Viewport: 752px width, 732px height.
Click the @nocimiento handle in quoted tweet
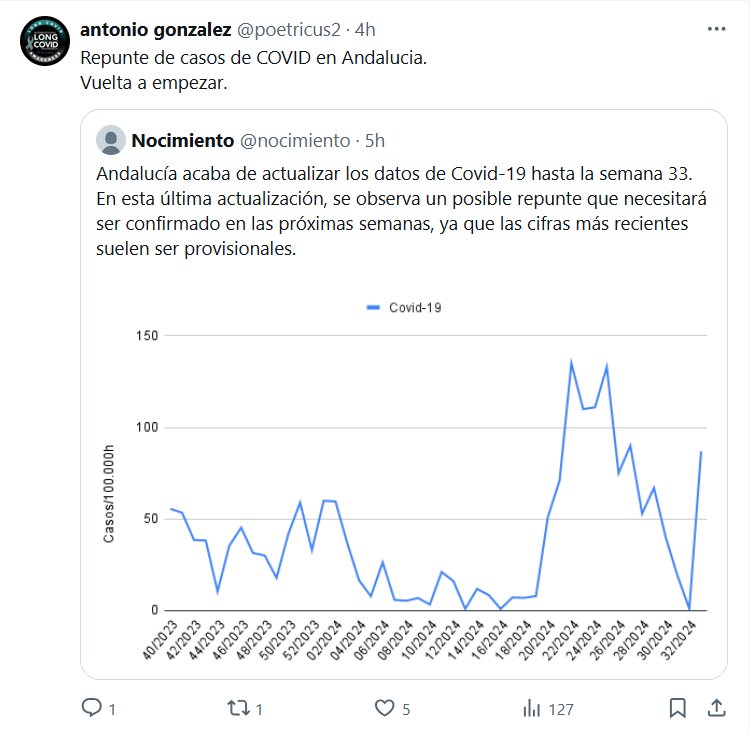click(x=296, y=140)
